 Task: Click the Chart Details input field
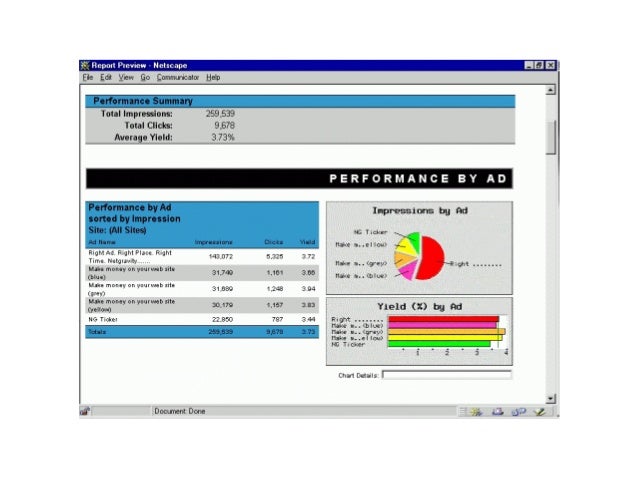point(447,375)
